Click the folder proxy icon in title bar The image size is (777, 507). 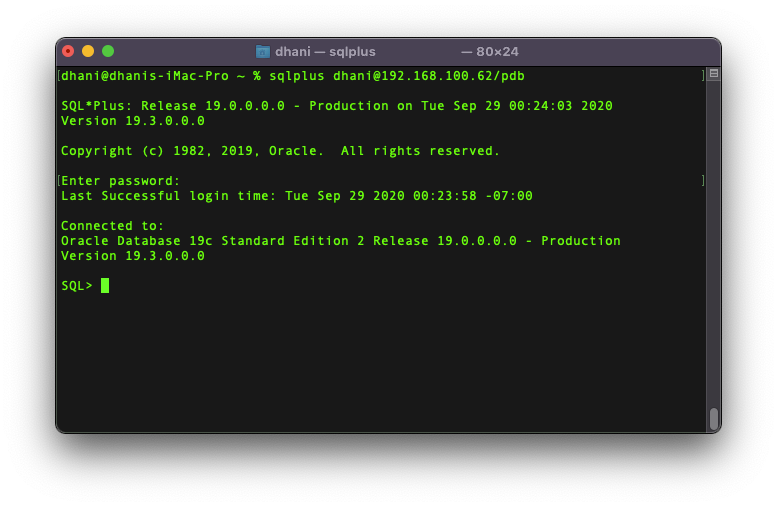263,52
